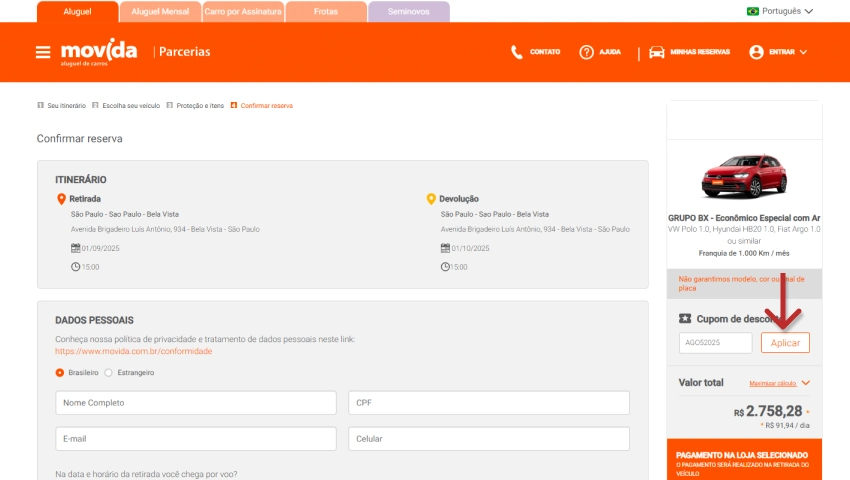Open the Frotas tab
The width and height of the screenshot is (850, 480).
pyautogui.click(x=326, y=11)
